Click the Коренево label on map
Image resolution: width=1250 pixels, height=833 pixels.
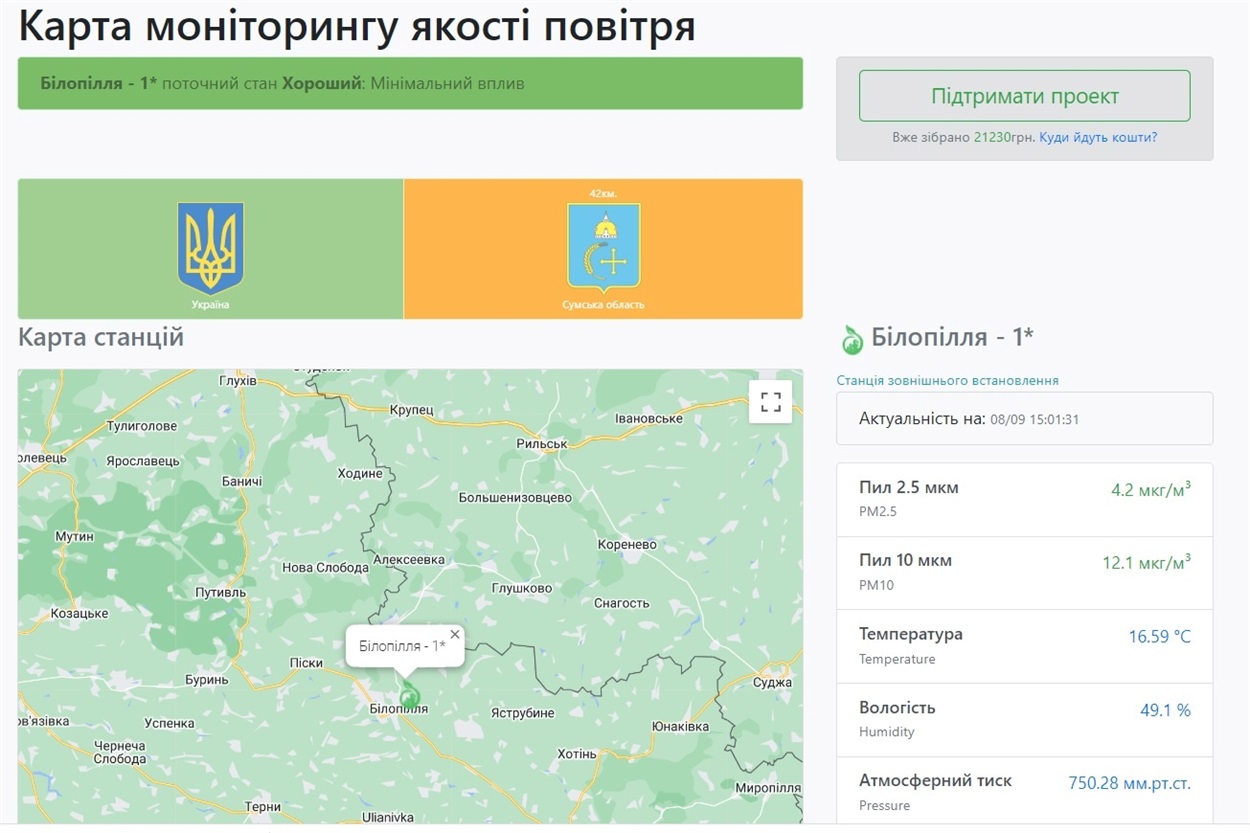627,544
